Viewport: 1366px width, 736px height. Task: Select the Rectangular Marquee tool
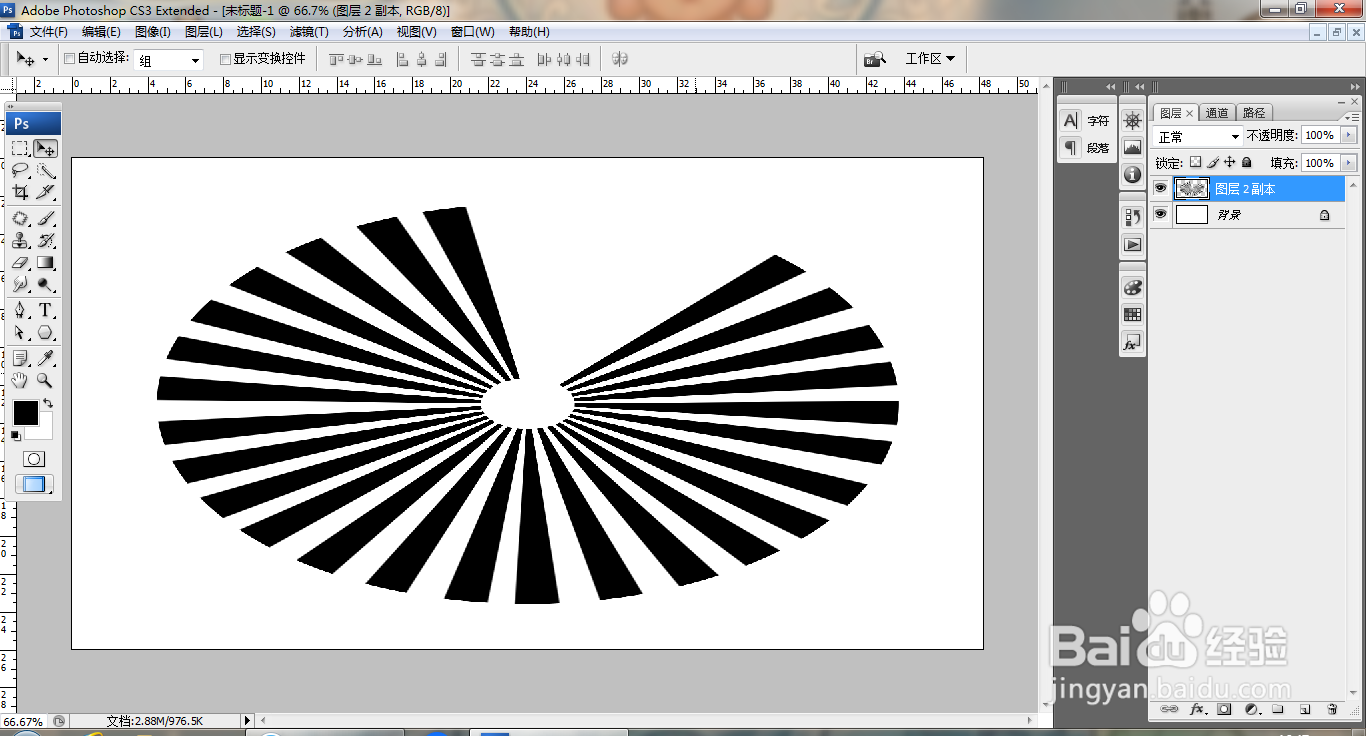pos(20,148)
